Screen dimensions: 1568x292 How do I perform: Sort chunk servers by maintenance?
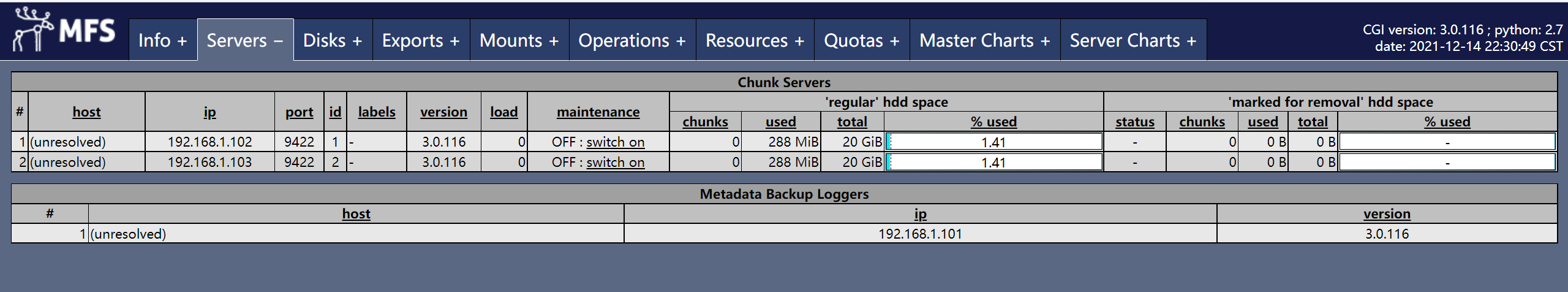pos(598,112)
